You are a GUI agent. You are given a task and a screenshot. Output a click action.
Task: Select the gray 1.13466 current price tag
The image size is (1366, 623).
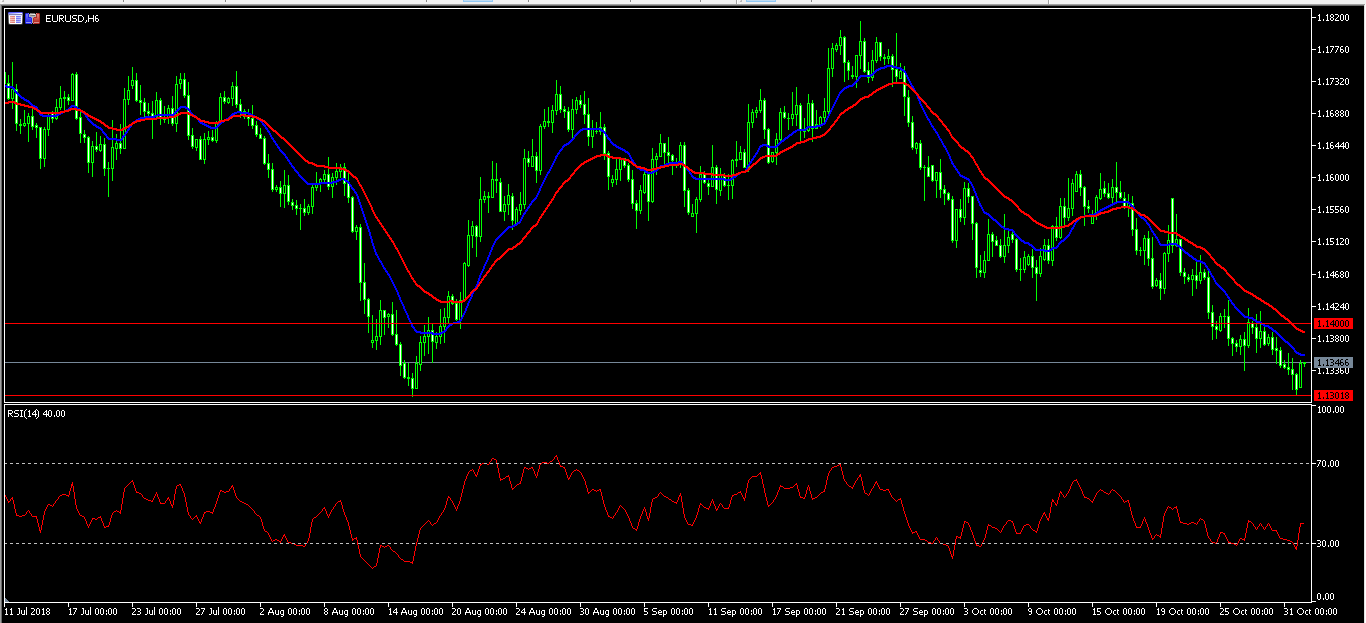click(1335, 362)
